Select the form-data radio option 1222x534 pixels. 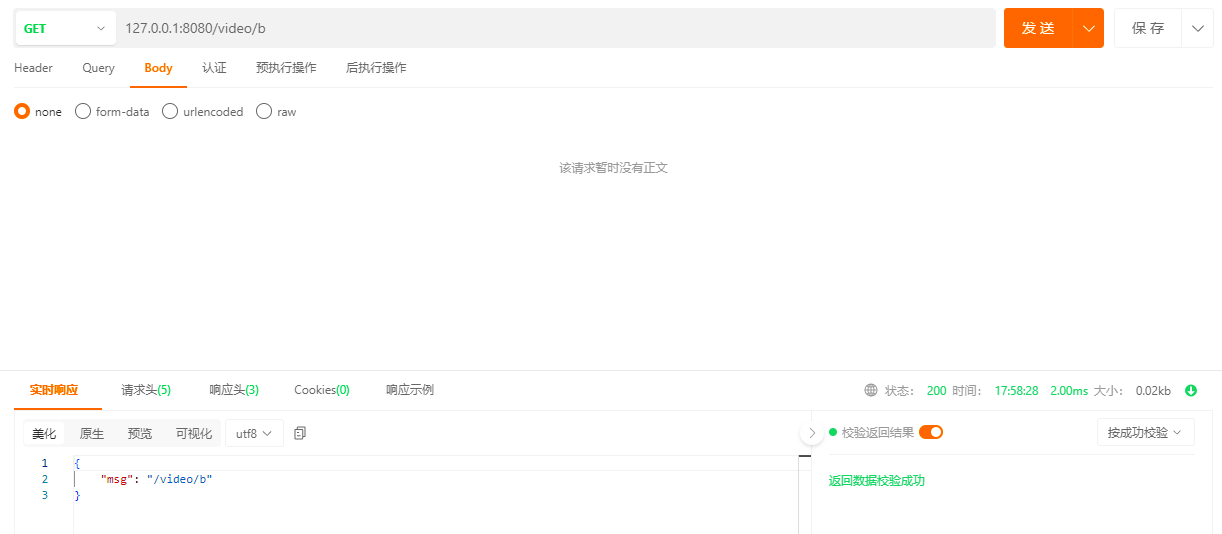[x=83, y=112]
